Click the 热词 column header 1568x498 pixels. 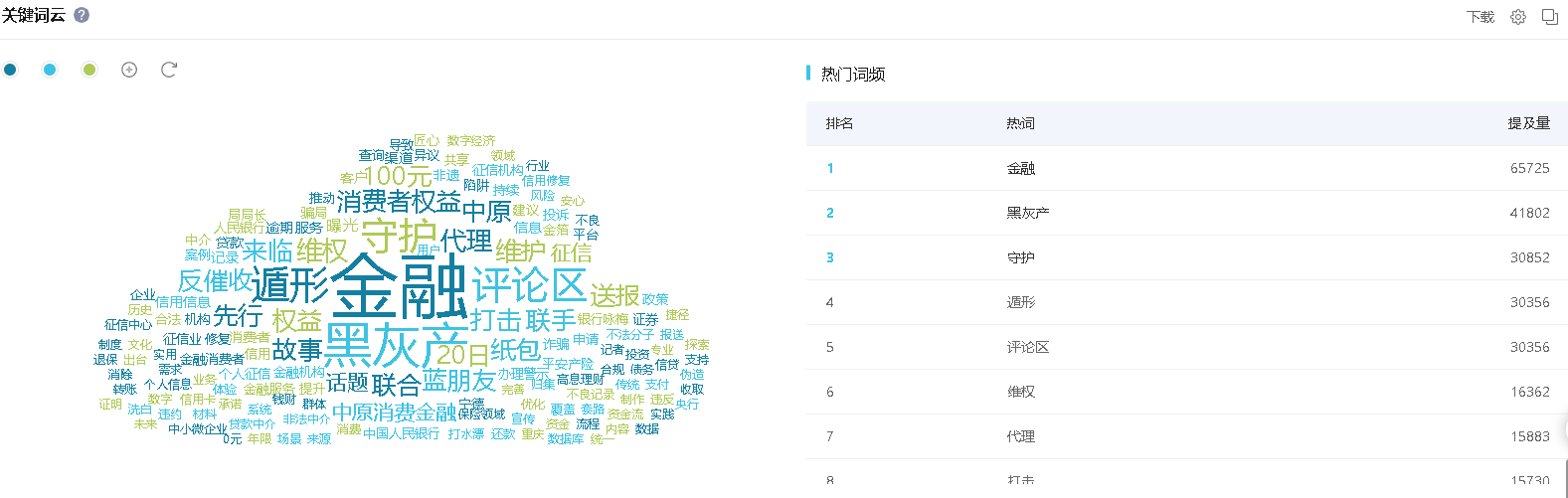click(x=1020, y=123)
